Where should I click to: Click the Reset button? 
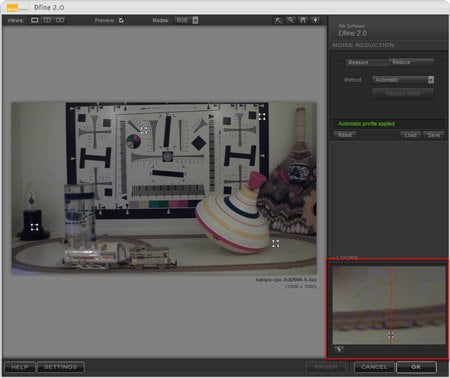click(345, 135)
